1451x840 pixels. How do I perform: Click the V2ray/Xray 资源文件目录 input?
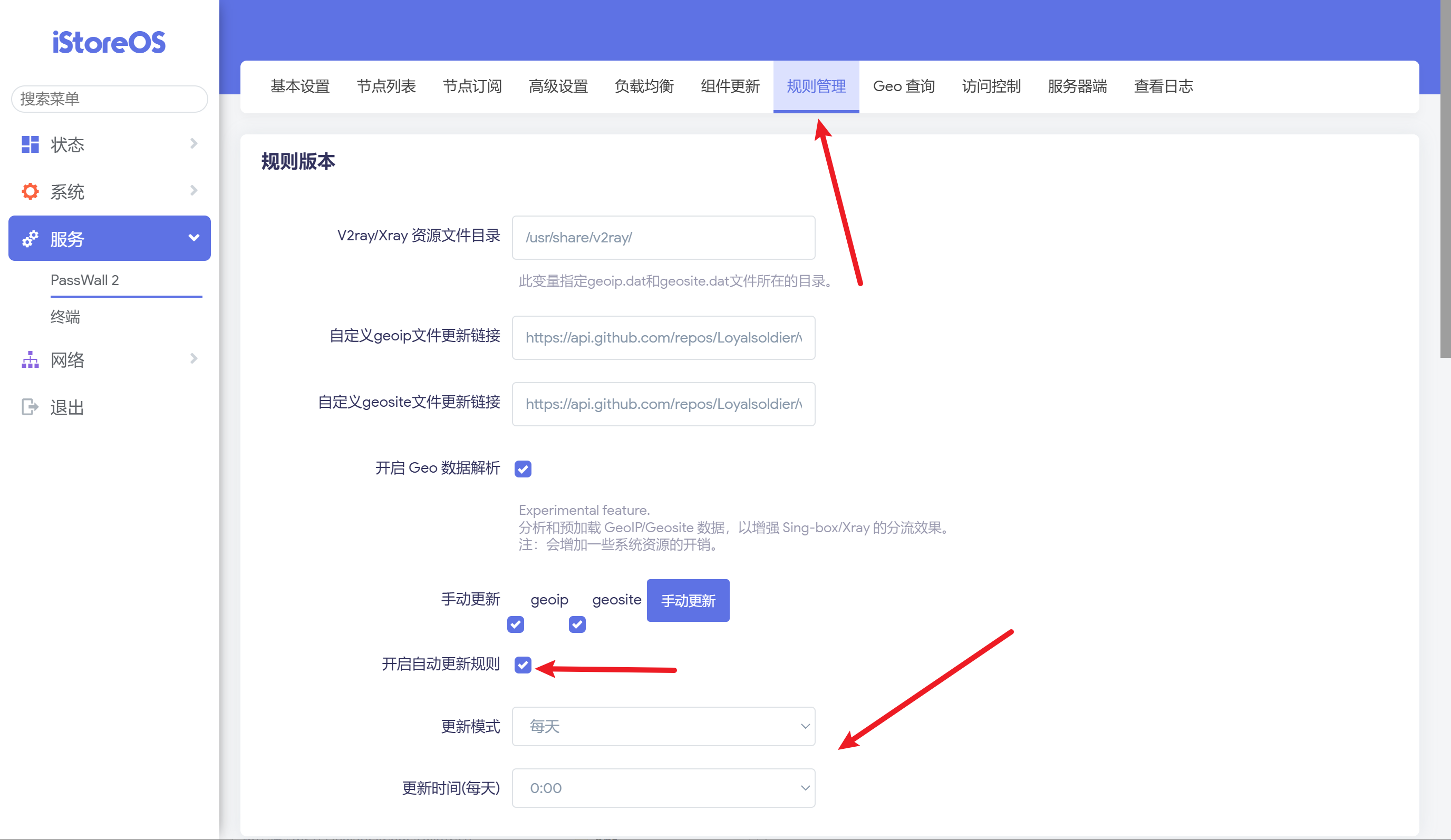click(663, 238)
